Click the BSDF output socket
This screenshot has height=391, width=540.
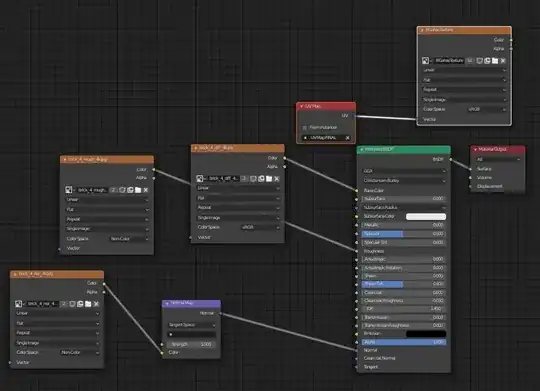[x=450, y=160]
